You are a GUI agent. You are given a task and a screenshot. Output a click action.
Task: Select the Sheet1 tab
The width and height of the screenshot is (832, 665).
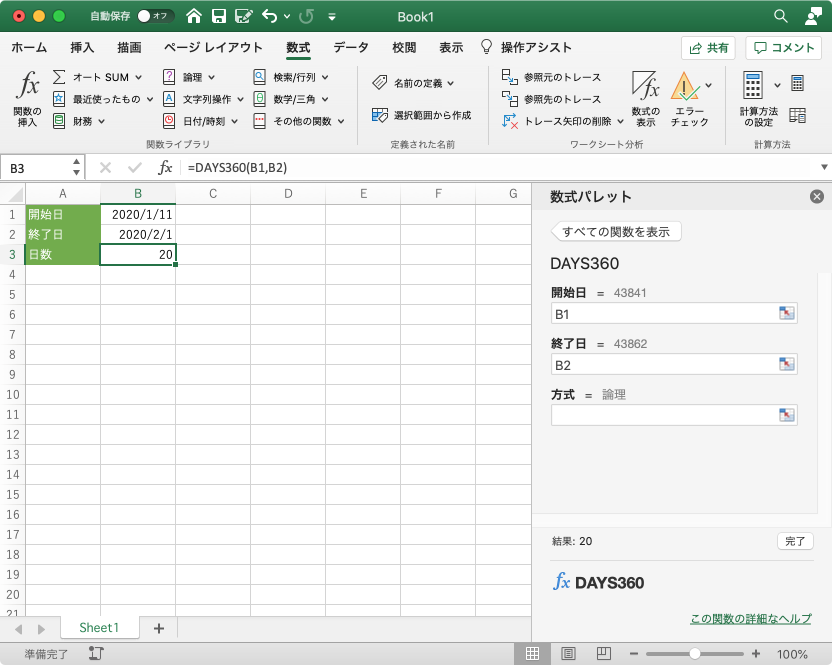click(99, 628)
